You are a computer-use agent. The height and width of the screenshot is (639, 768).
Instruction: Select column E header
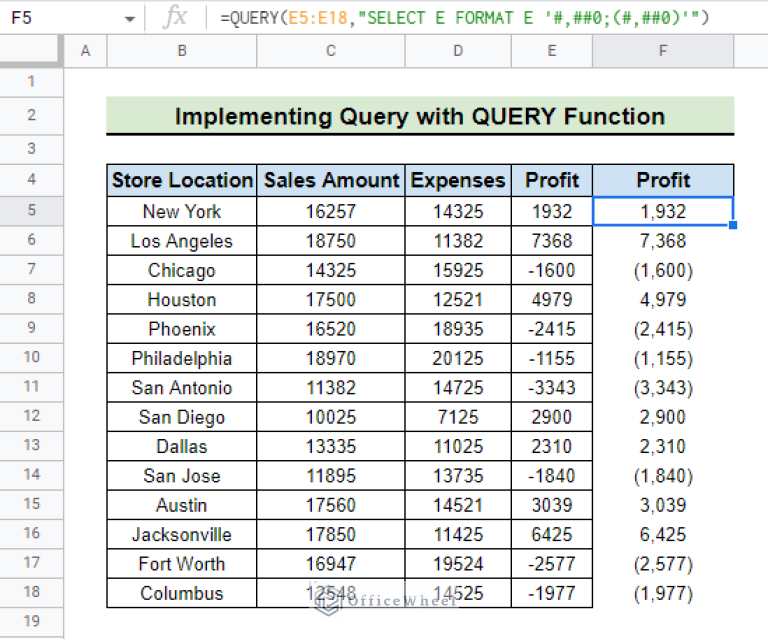(x=552, y=51)
